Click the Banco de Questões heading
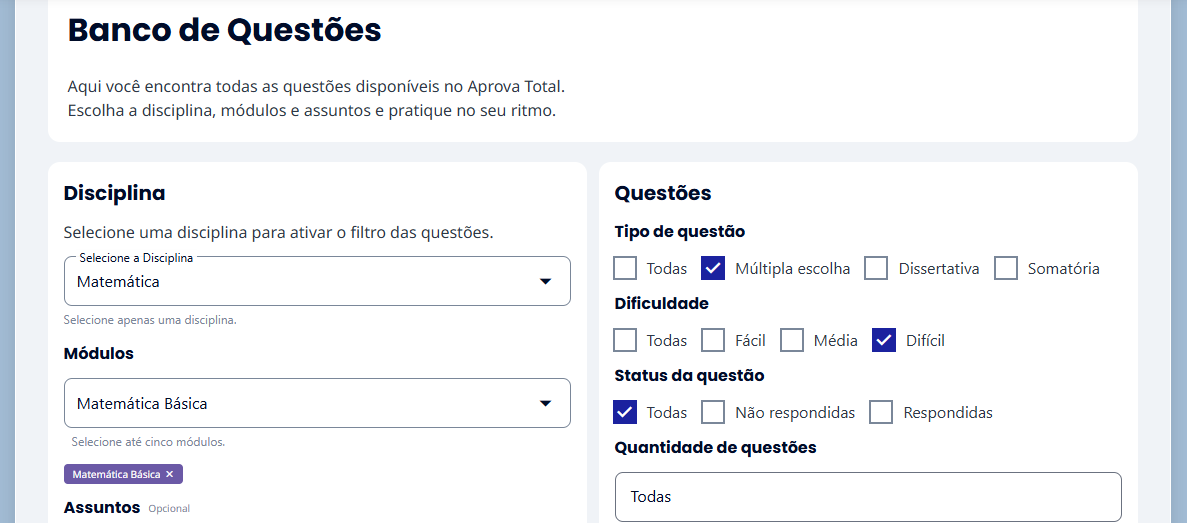This screenshot has width=1187, height=523. [x=225, y=30]
